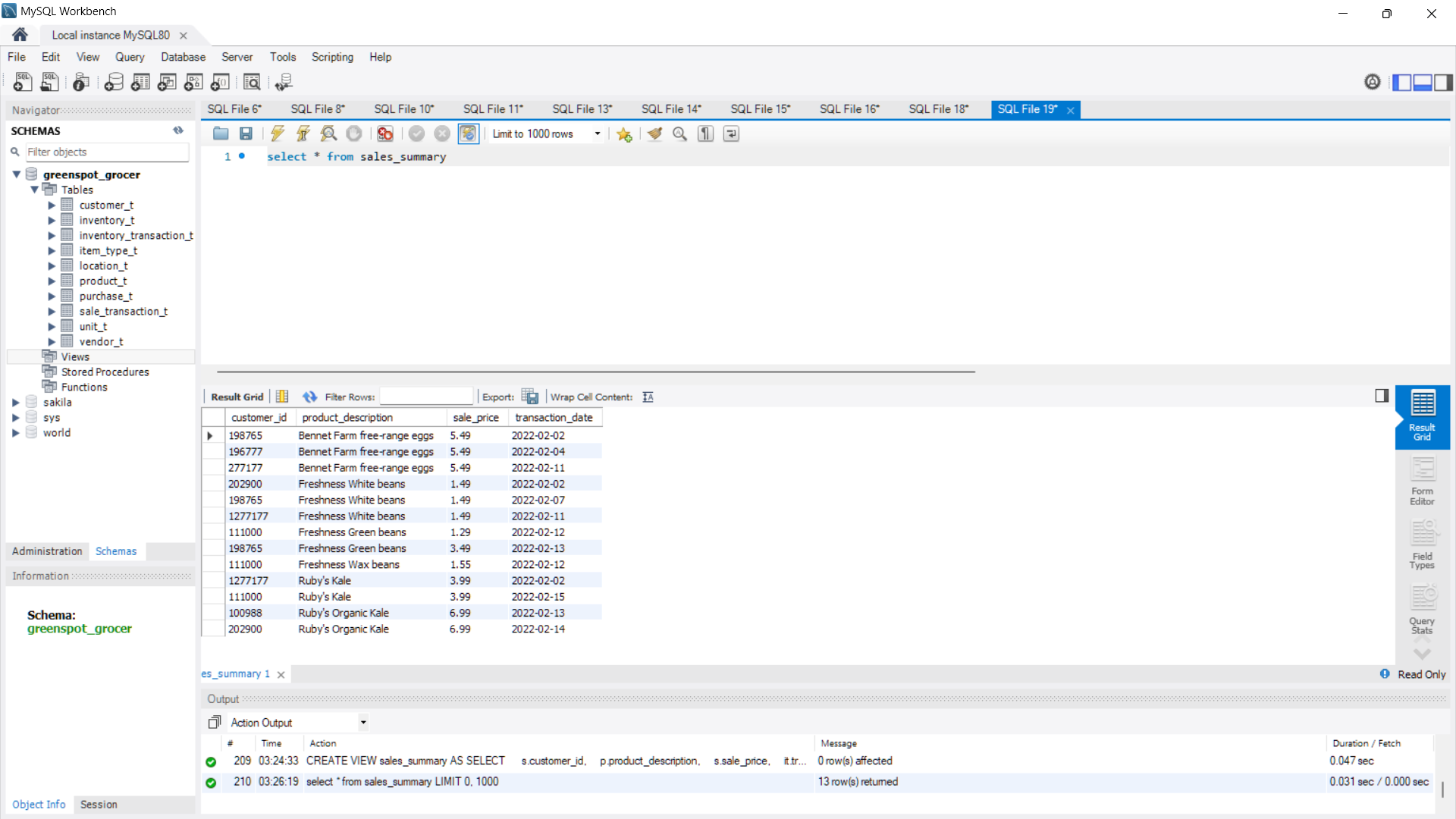
Task: Open Workbench preferences gear icon
Action: point(1373,82)
